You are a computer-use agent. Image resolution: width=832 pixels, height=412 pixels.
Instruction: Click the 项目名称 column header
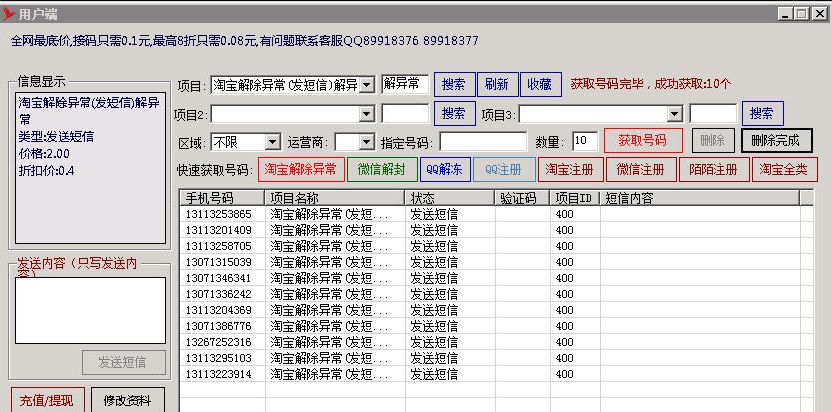(334, 198)
